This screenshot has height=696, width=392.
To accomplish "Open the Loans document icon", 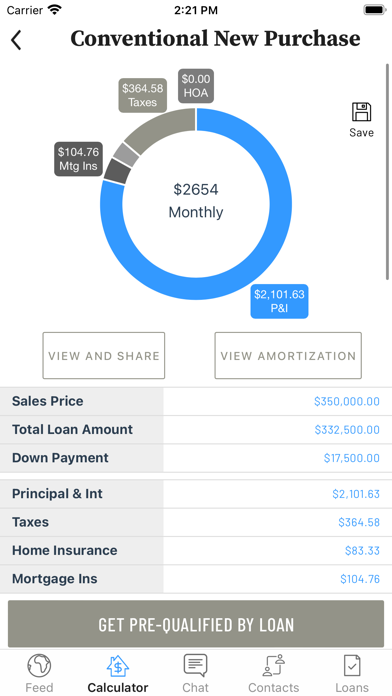I will [x=352, y=666].
